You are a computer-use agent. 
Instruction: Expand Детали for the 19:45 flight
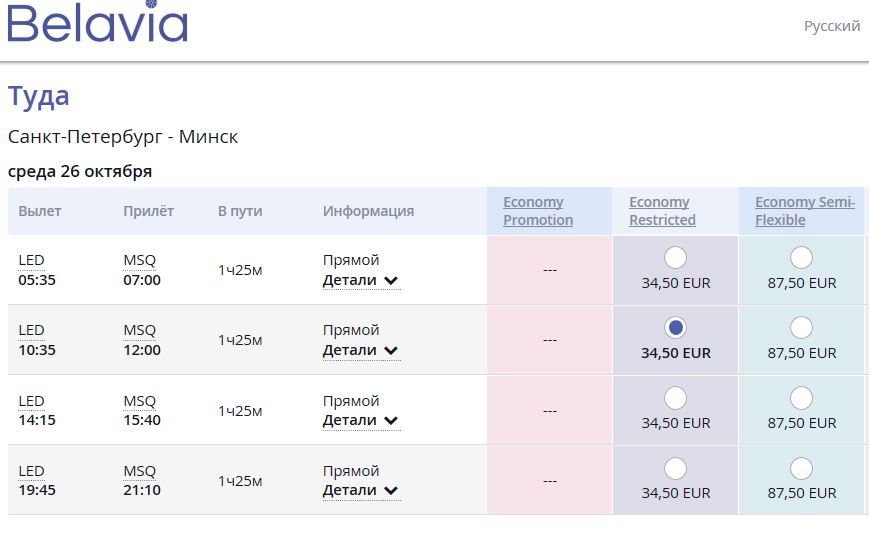click(360, 491)
